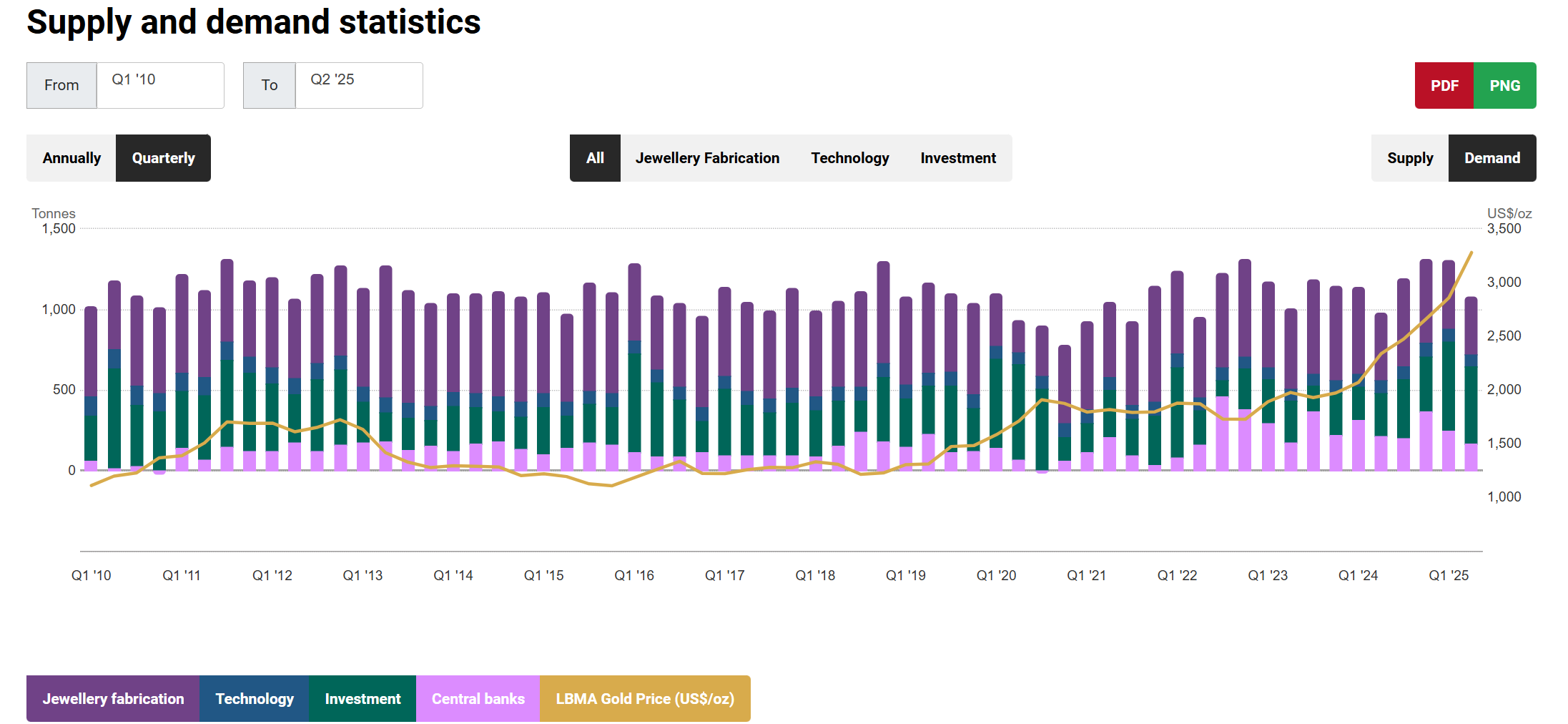The height and width of the screenshot is (724, 1568).
Task: Switch to Annually view
Action: coord(72,158)
